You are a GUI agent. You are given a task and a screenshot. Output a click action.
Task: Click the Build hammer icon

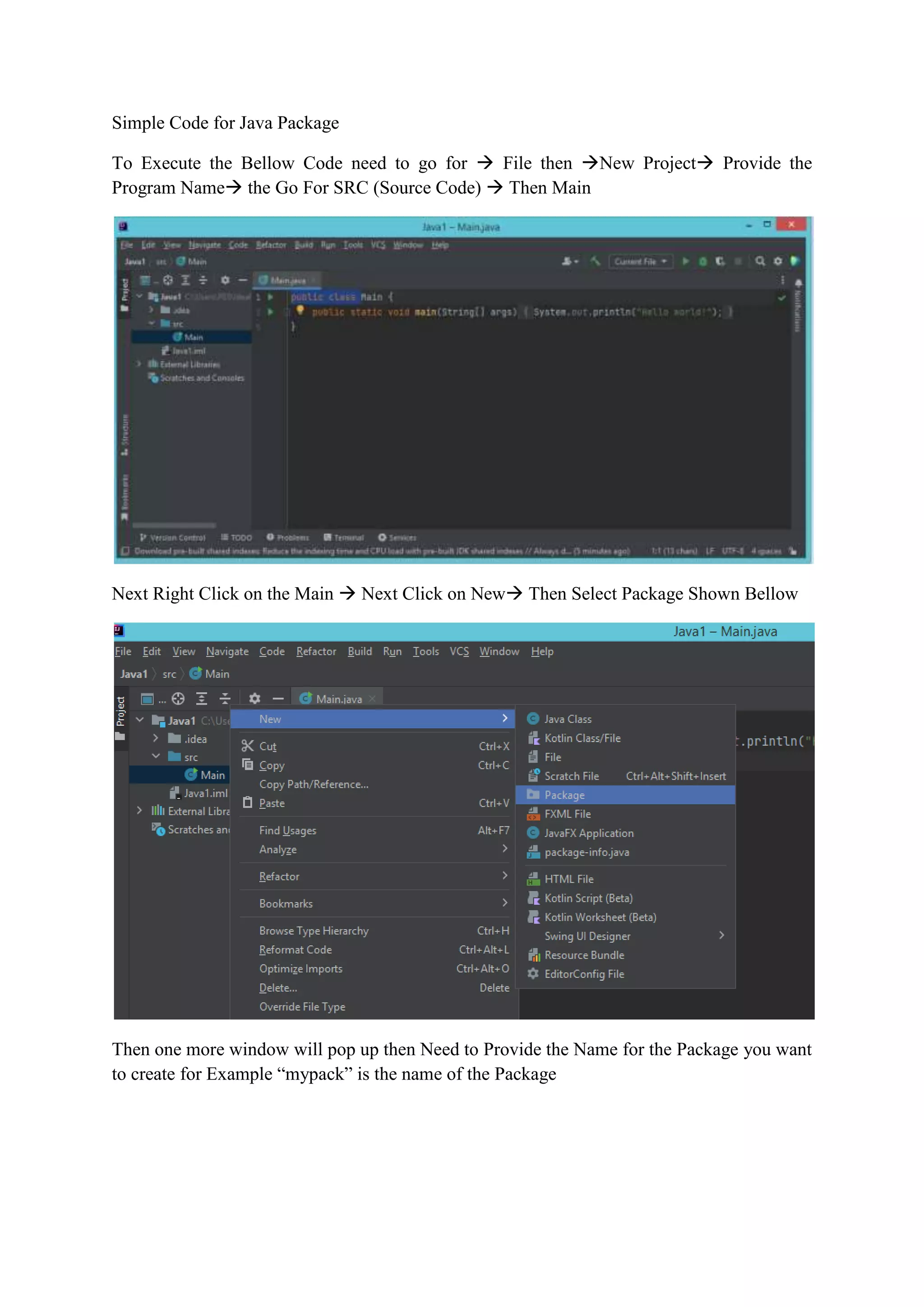pos(596,261)
